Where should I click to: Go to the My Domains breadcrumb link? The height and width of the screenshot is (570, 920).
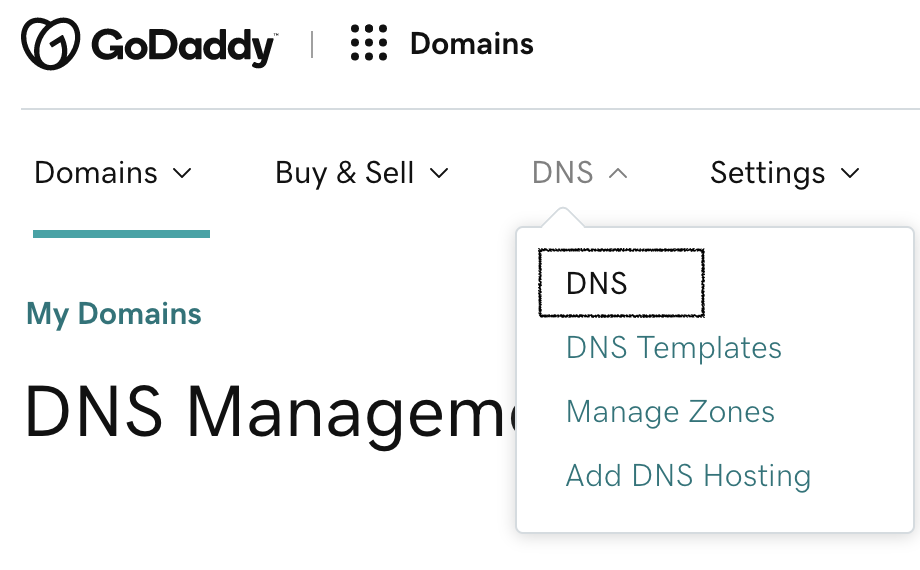point(114,314)
